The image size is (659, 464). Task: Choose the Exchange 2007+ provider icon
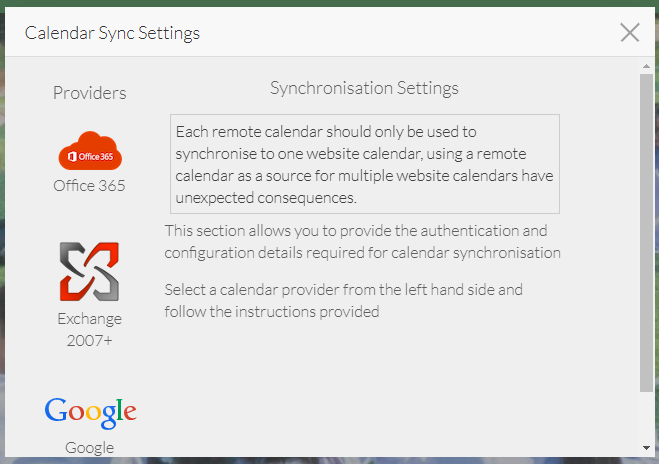click(x=90, y=272)
